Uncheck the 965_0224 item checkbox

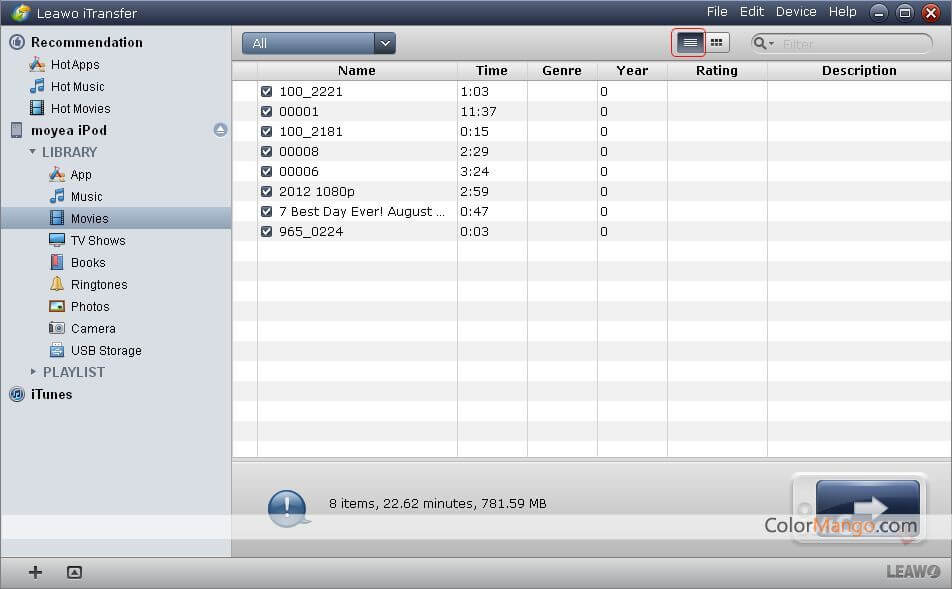coord(266,232)
